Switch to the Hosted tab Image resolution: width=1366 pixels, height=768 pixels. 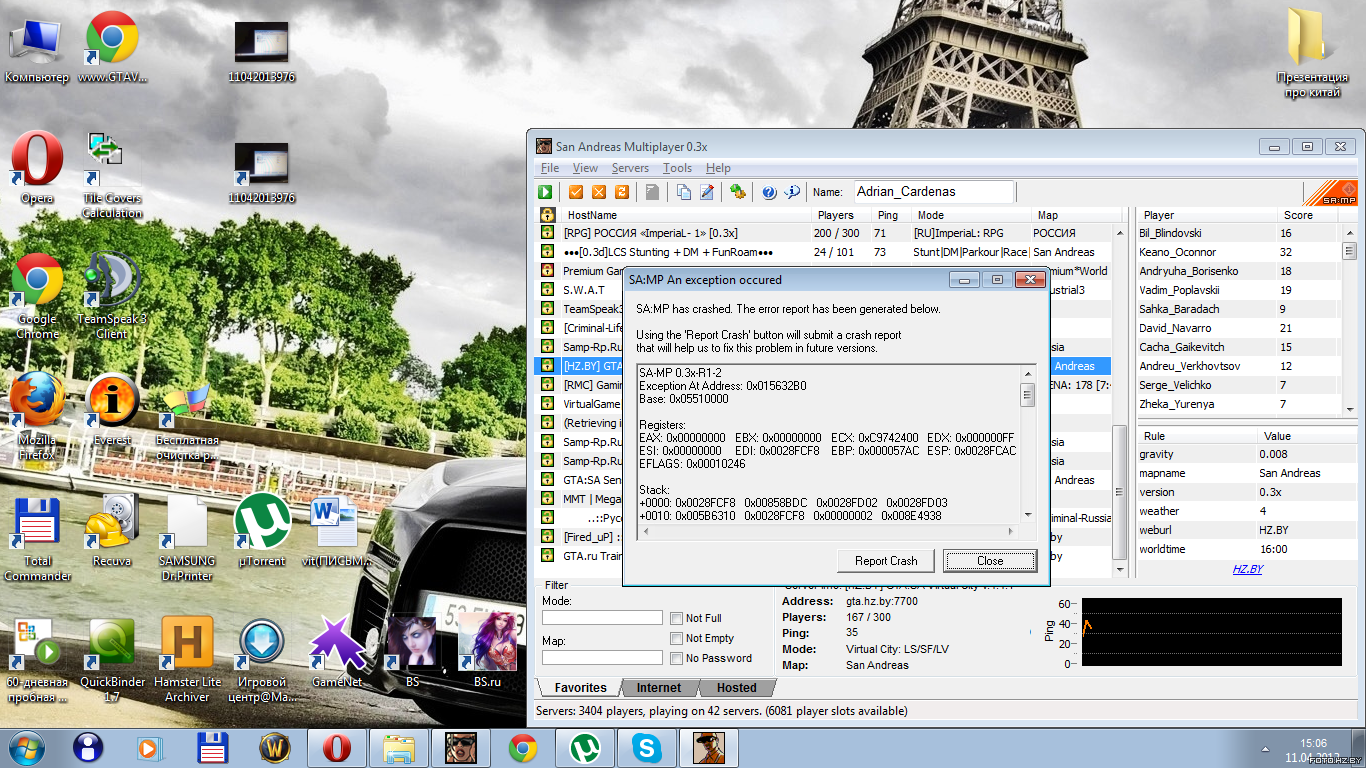pyautogui.click(x=736, y=688)
